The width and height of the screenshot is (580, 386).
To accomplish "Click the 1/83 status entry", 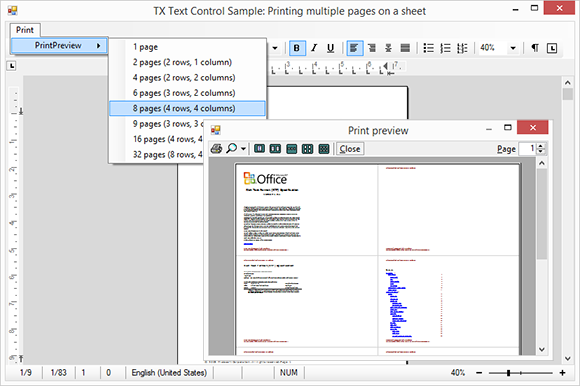I will [x=58, y=373].
